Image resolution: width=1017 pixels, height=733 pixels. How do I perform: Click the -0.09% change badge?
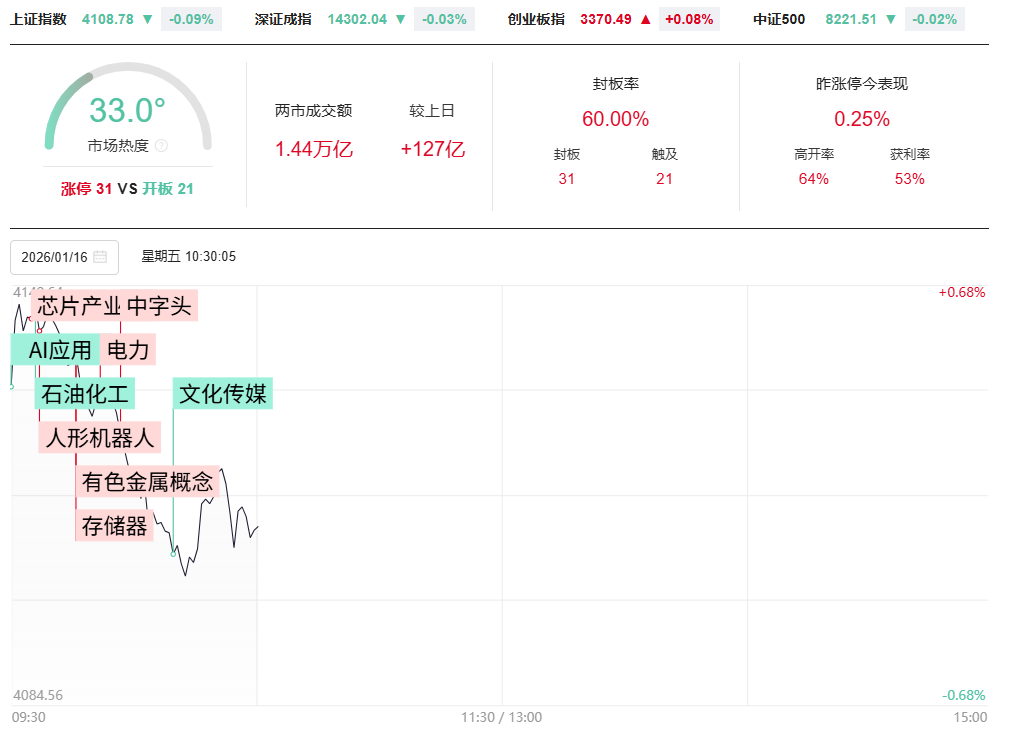[x=191, y=19]
